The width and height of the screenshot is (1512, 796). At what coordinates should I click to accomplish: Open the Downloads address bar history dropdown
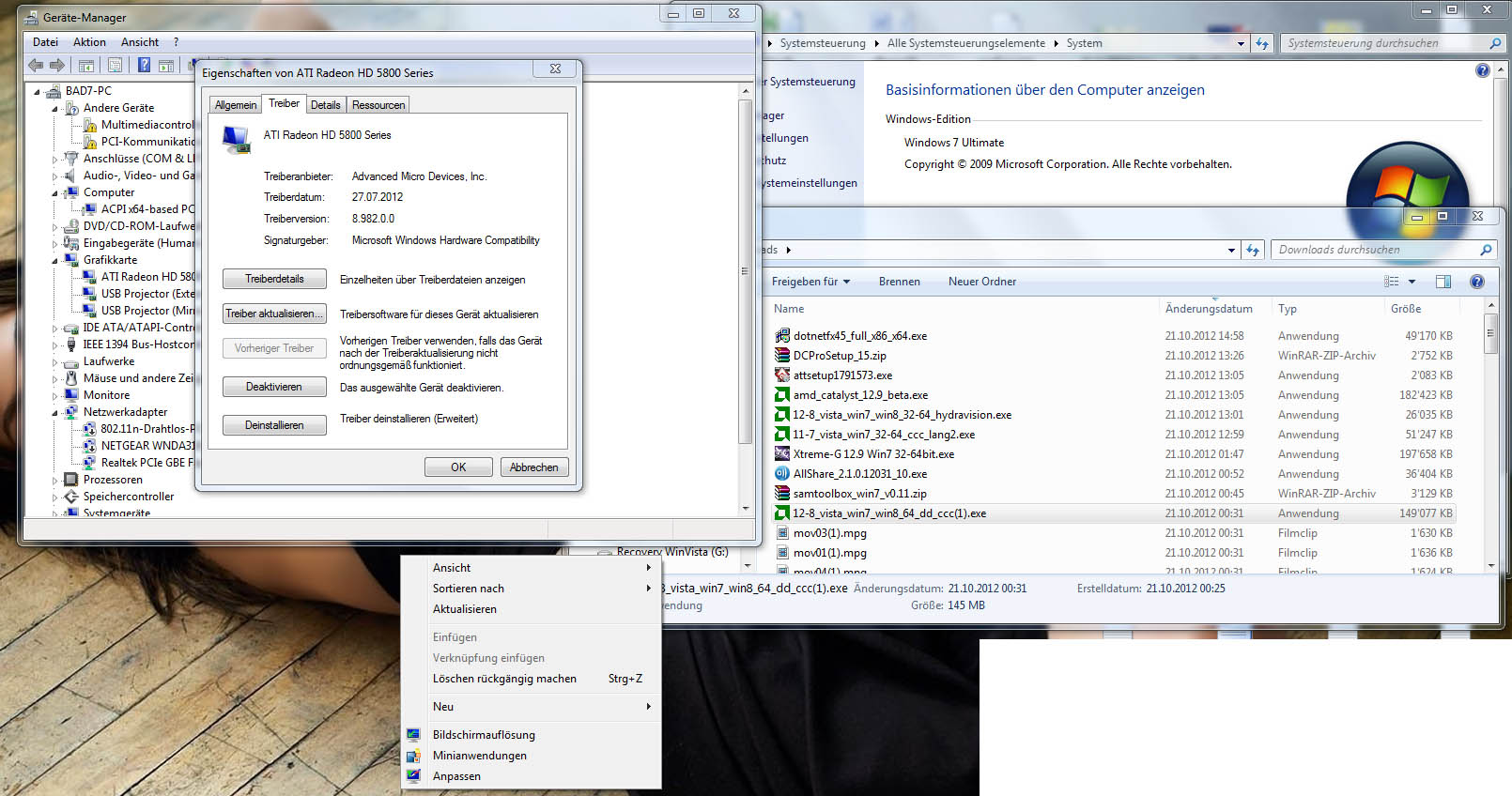pos(1231,251)
